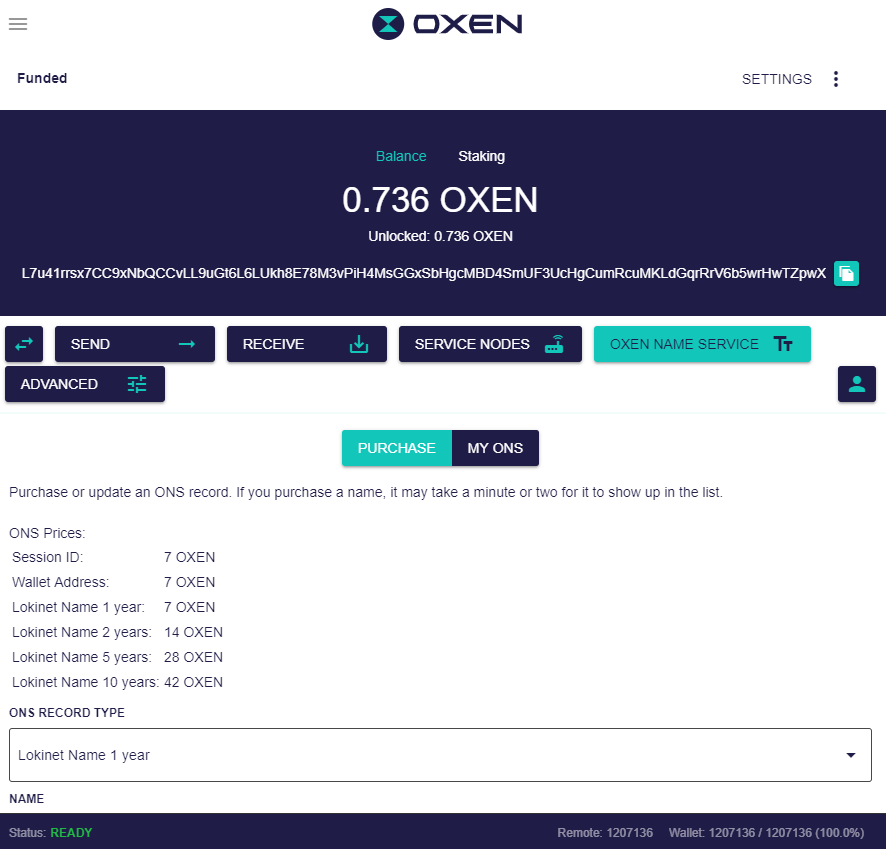This screenshot has width=886, height=849.
Task: Open Settings
Action: (776, 79)
